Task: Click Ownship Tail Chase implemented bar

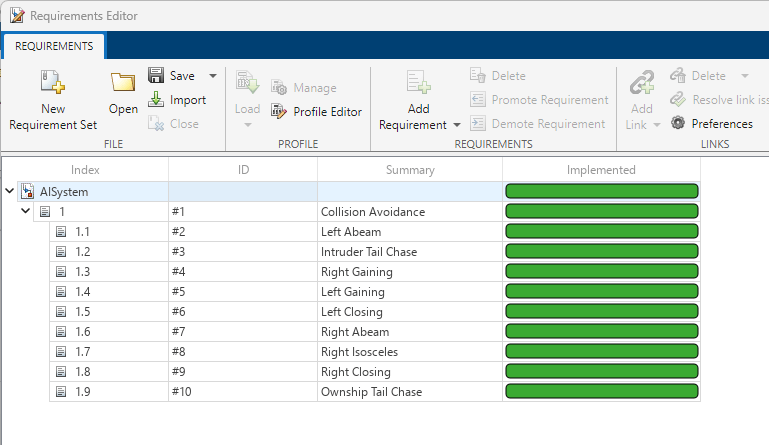Action: [x=602, y=392]
